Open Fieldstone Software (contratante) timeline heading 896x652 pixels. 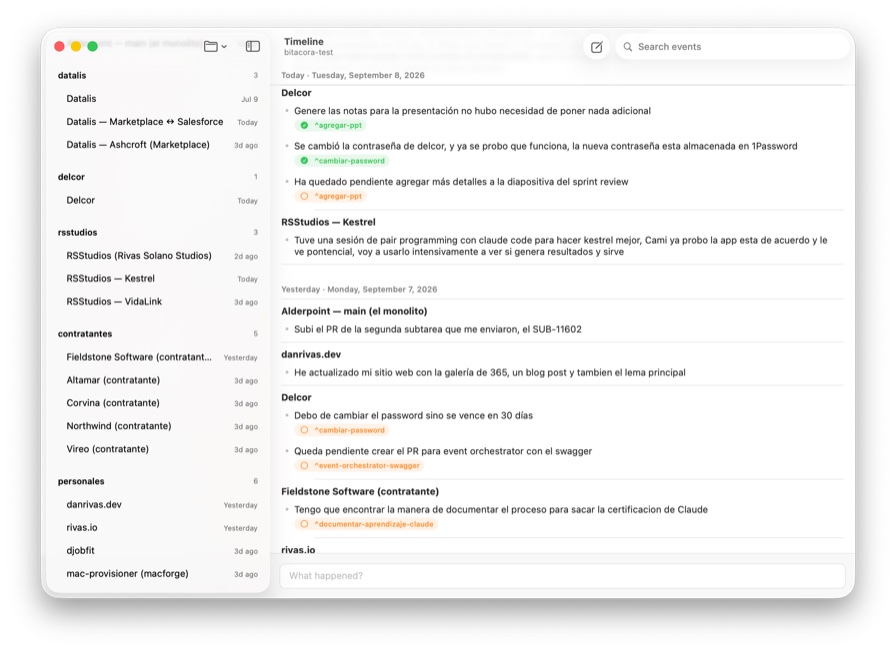pos(360,491)
